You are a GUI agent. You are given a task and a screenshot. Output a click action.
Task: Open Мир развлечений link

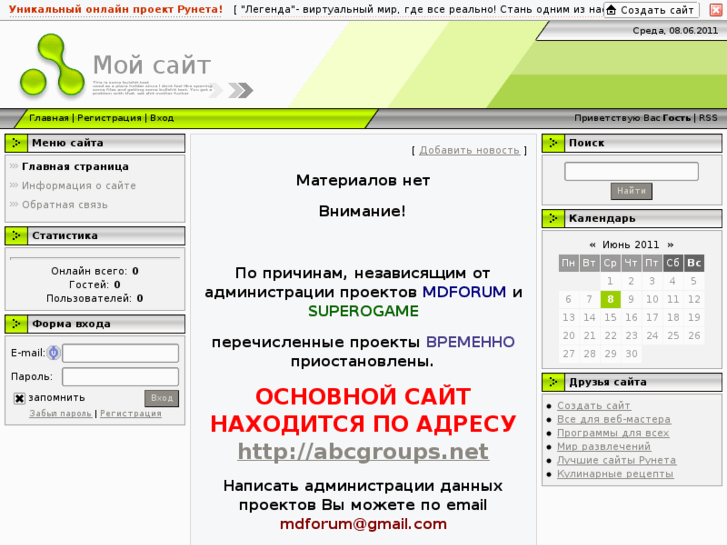click(604, 446)
